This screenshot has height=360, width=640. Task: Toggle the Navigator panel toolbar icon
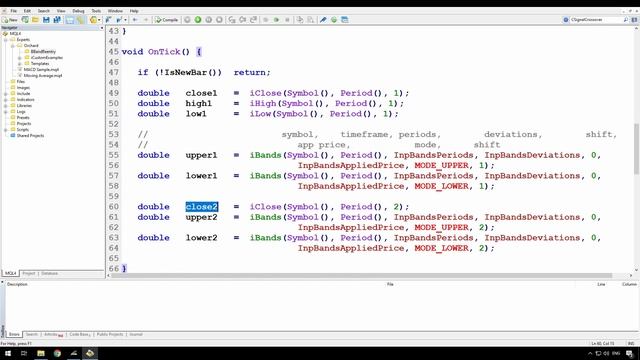tap(70, 20)
